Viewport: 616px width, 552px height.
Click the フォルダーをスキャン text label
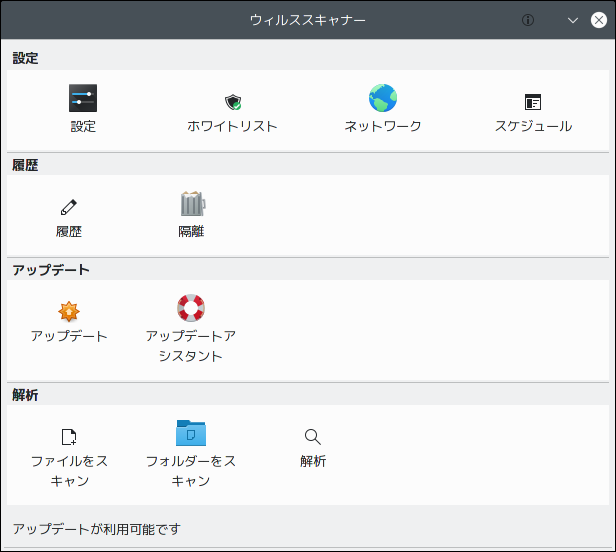191,471
